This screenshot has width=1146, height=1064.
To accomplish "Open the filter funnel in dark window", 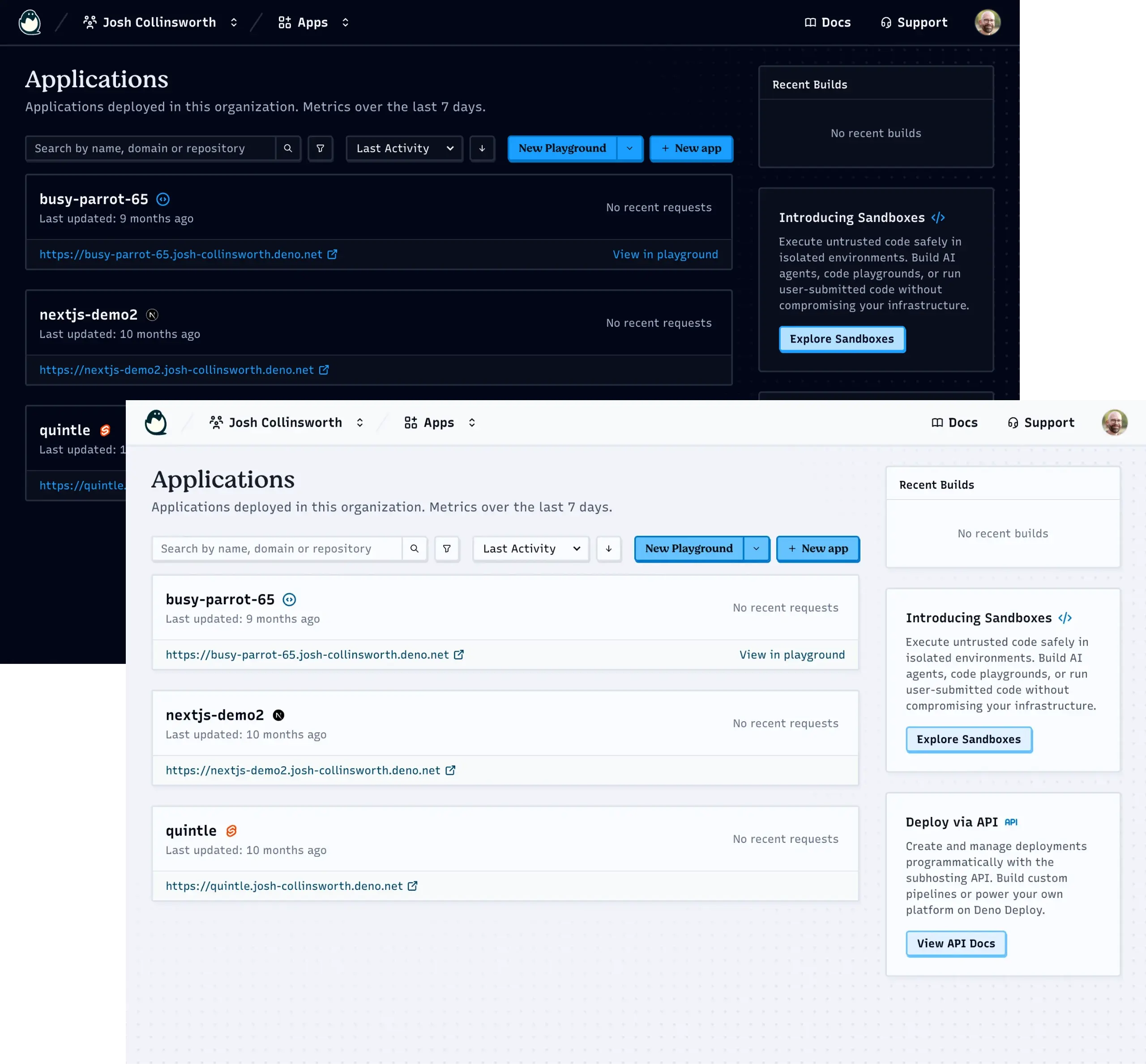I will (x=320, y=149).
